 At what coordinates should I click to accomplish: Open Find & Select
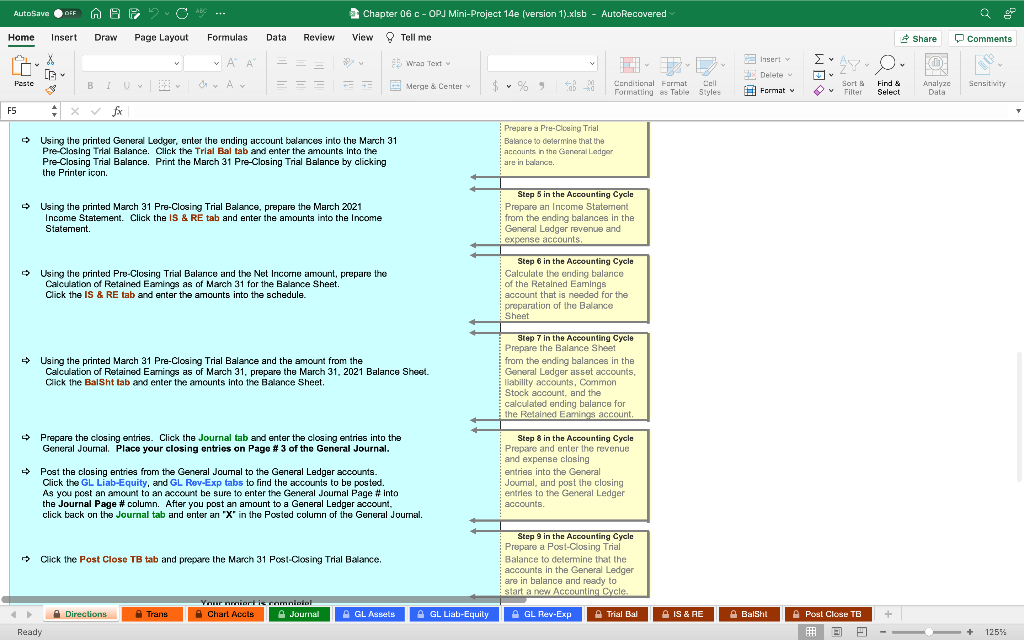(889, 76)
